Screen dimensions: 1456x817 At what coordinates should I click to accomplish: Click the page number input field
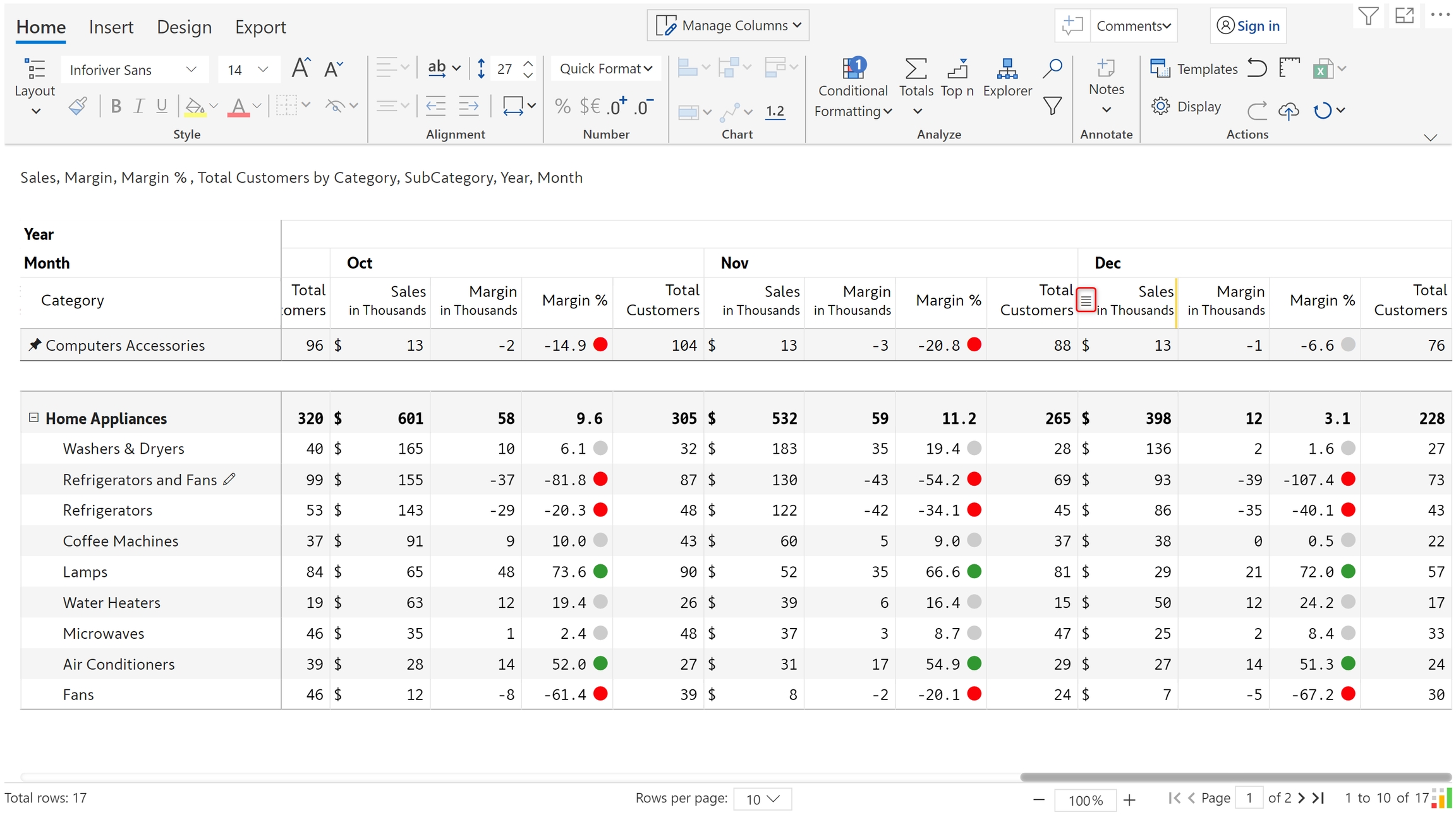tap(1249, 797)
